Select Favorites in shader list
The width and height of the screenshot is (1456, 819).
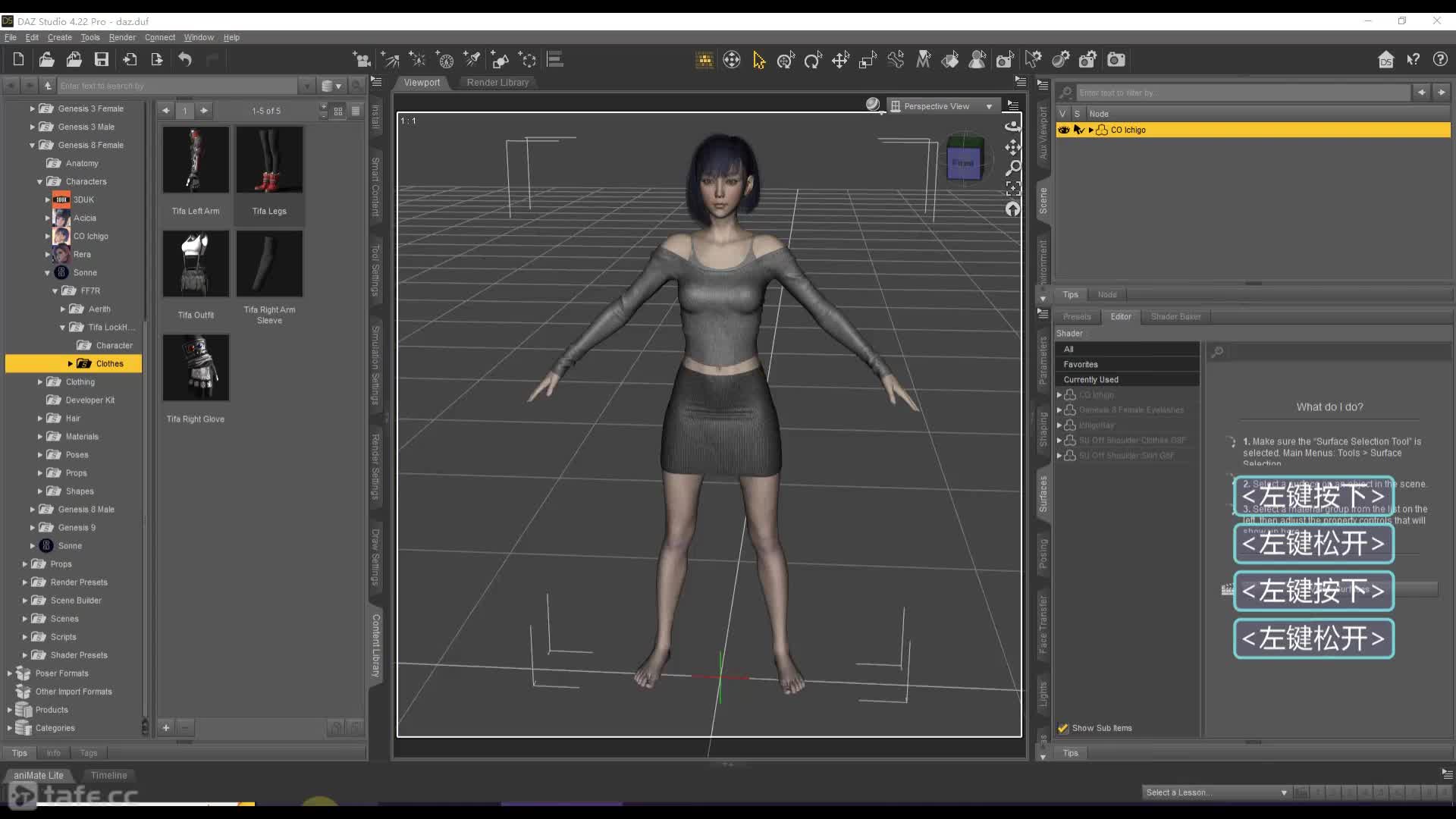point(1127,365)
